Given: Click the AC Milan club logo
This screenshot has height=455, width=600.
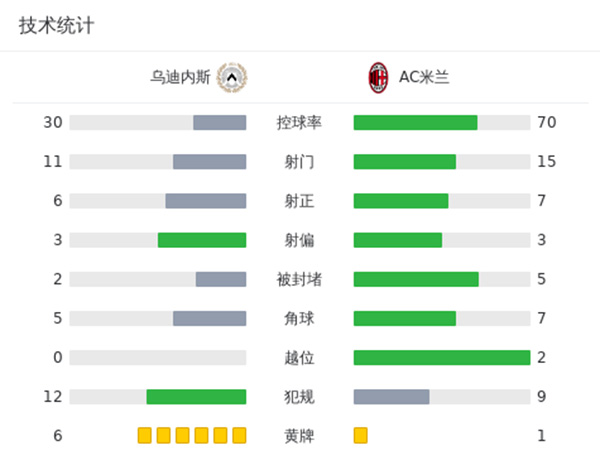Looking at the screenshot, I should click(378, 76).
